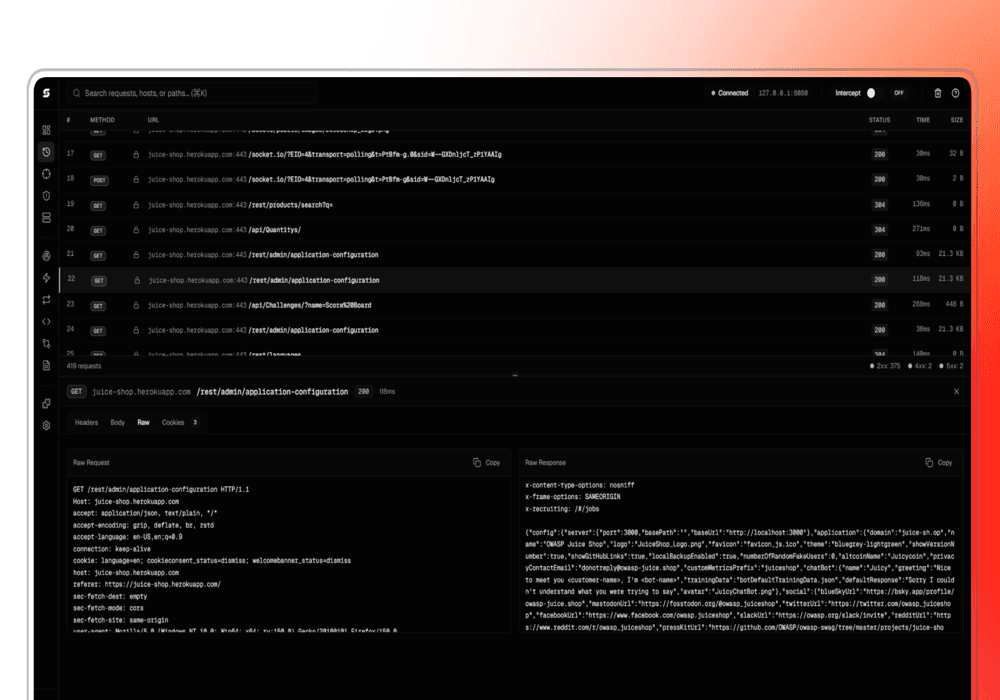Select request 18 POST socket.io row
1000x700 pixels.
[x=515, y=179]
